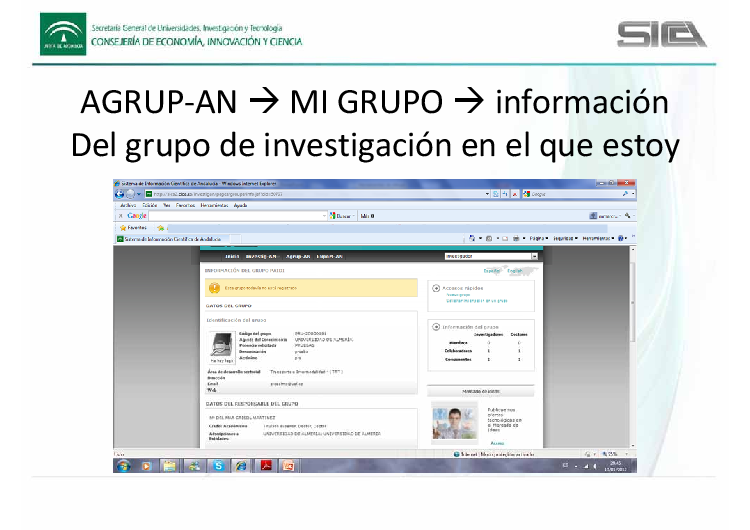Switch site language to English
Viewport: 750px width, 530px height.
pos(514,271)
